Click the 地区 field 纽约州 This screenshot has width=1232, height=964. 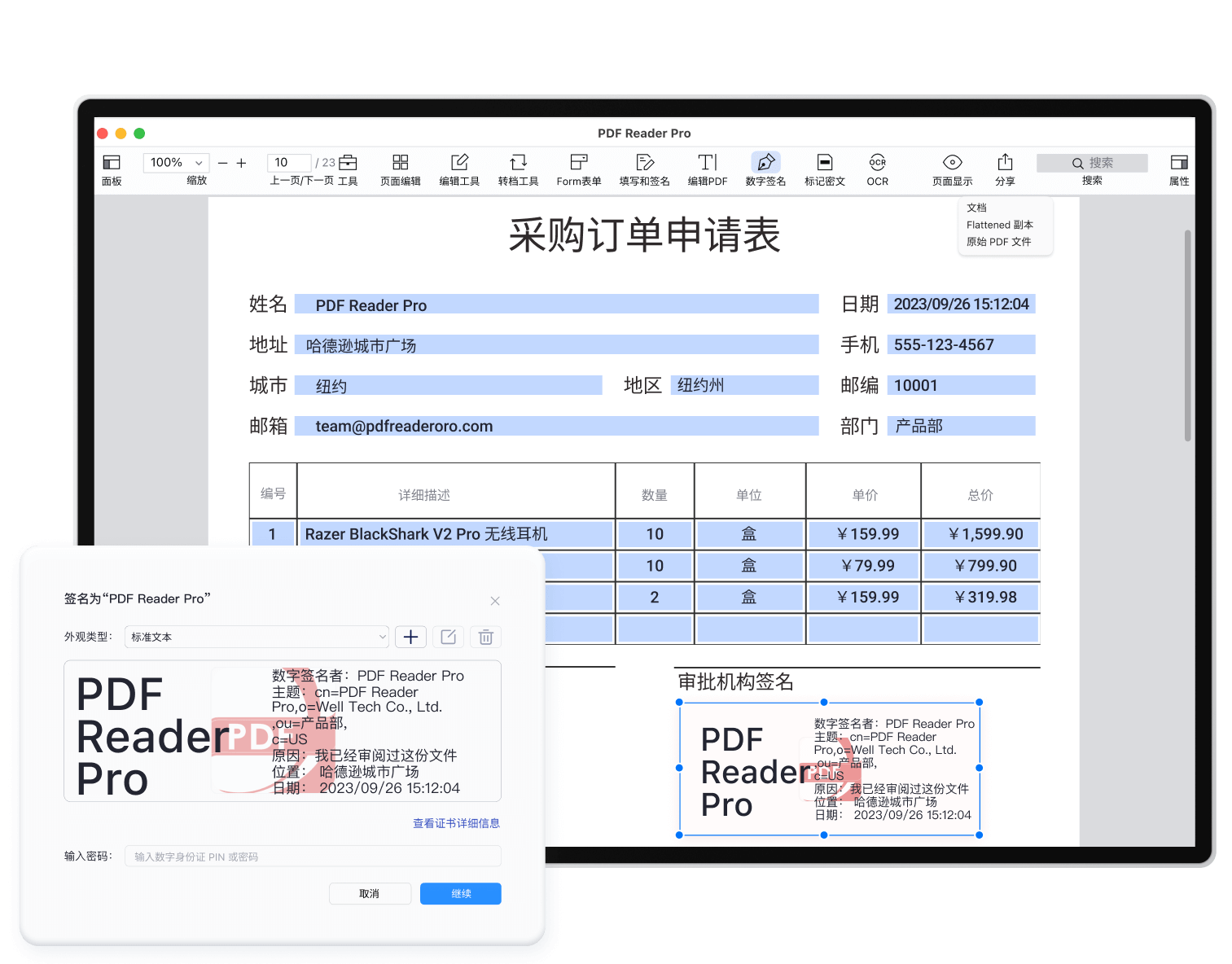point(744,385)
